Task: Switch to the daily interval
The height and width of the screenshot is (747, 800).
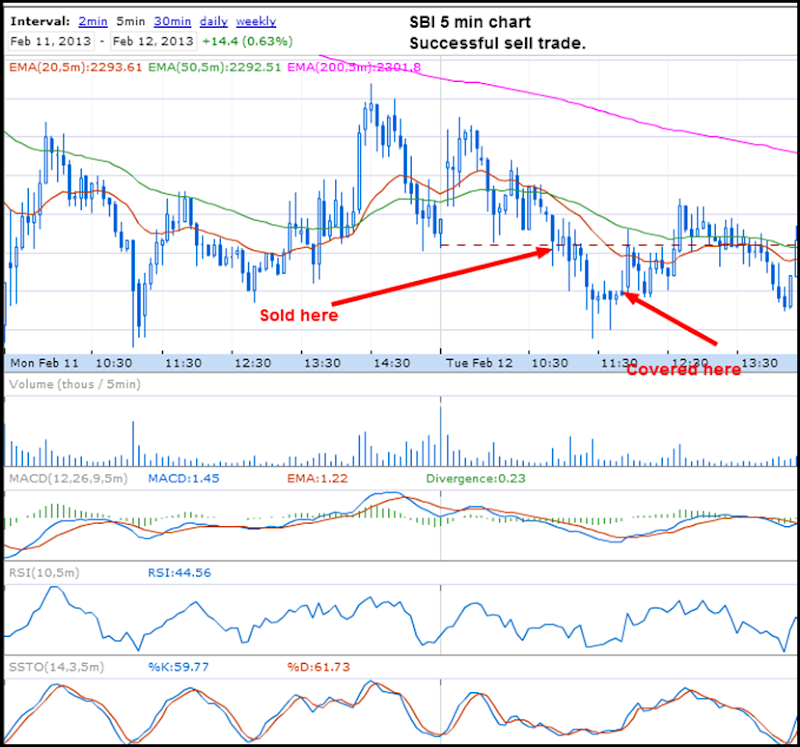Action: click(214, 21)
